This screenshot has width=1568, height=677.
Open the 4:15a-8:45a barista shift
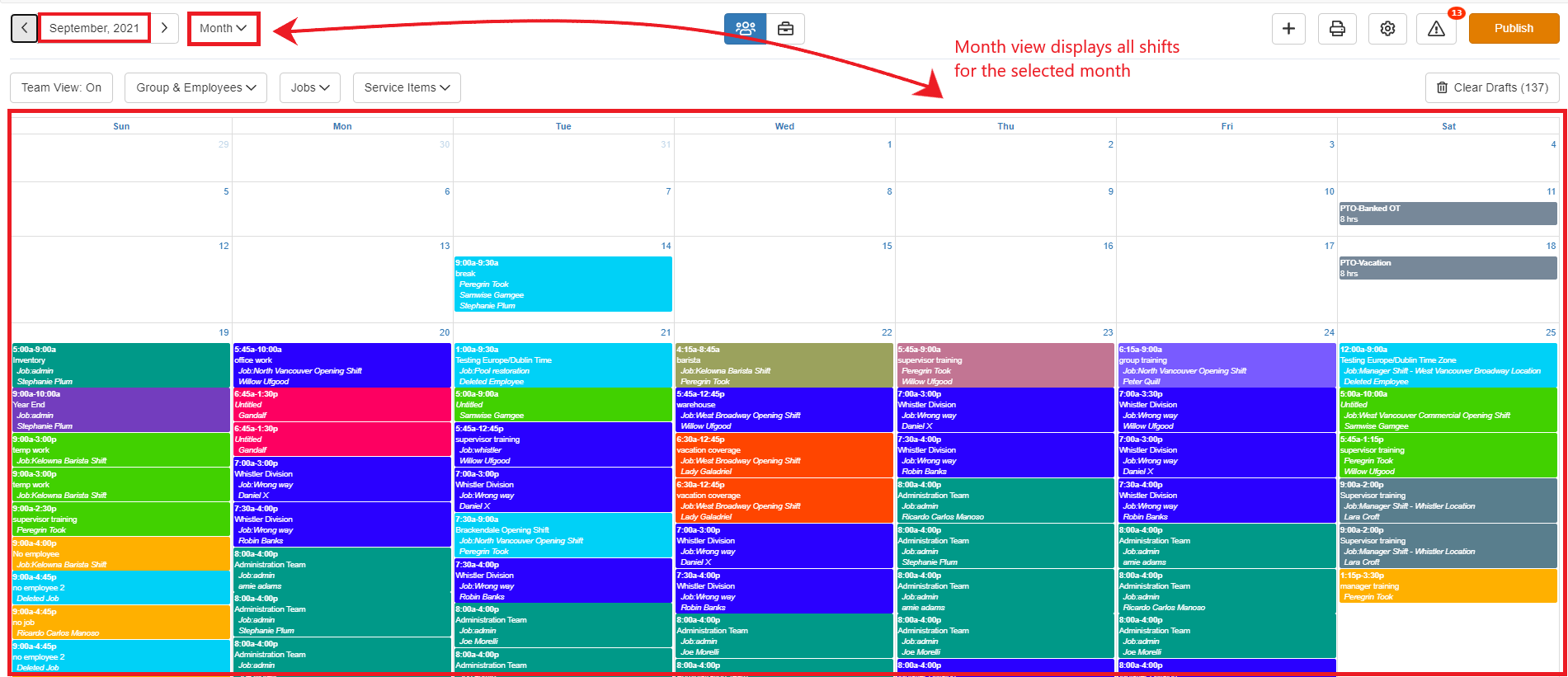784,365
